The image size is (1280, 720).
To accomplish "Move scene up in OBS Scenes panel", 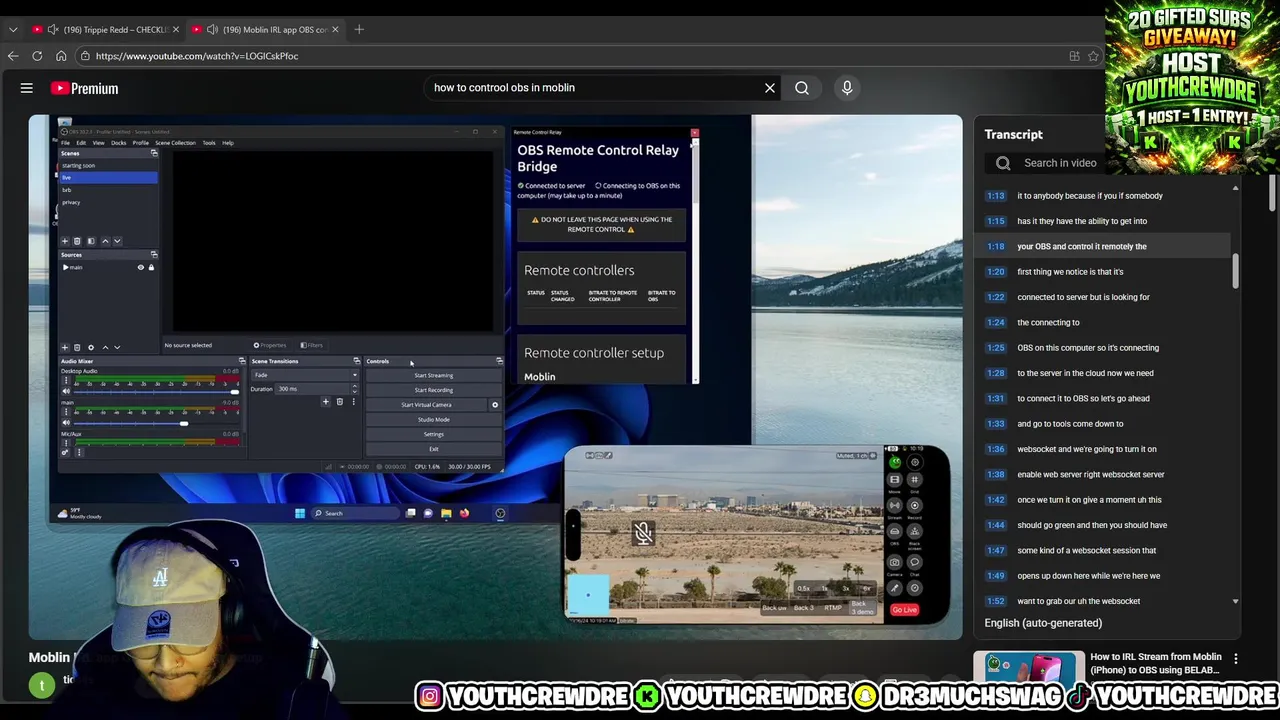I will click(x=105, y=241).
